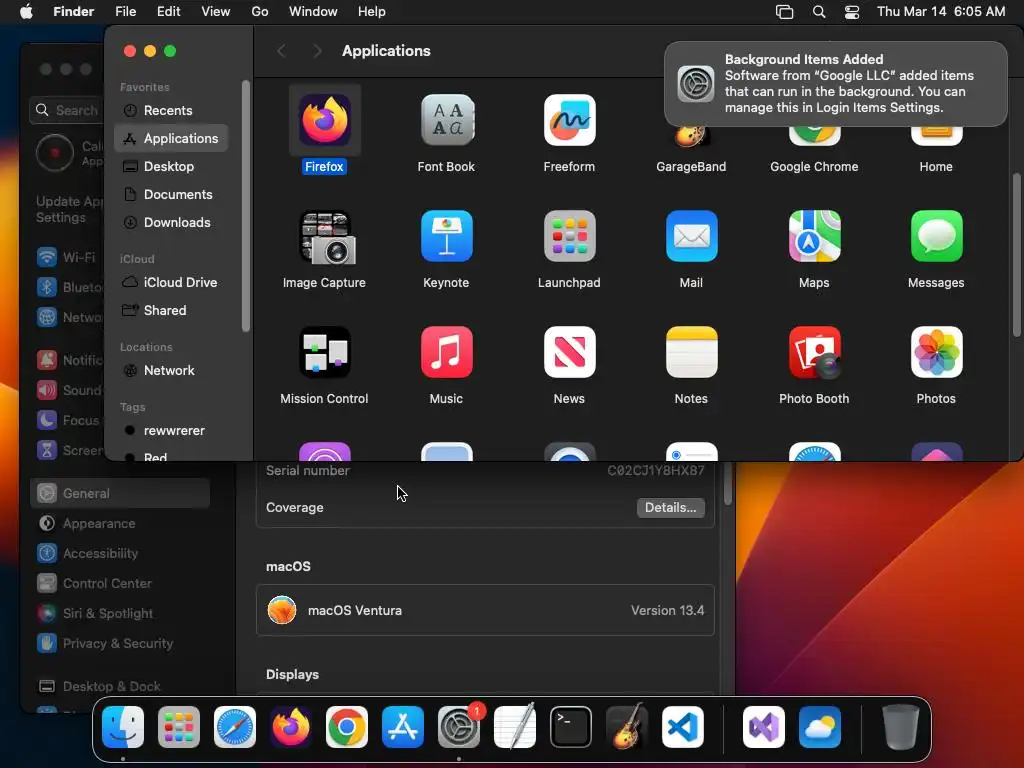Open Visual Studio from the Dock
The width and height of the screenshot is (1024, 768).
[764, 727]
